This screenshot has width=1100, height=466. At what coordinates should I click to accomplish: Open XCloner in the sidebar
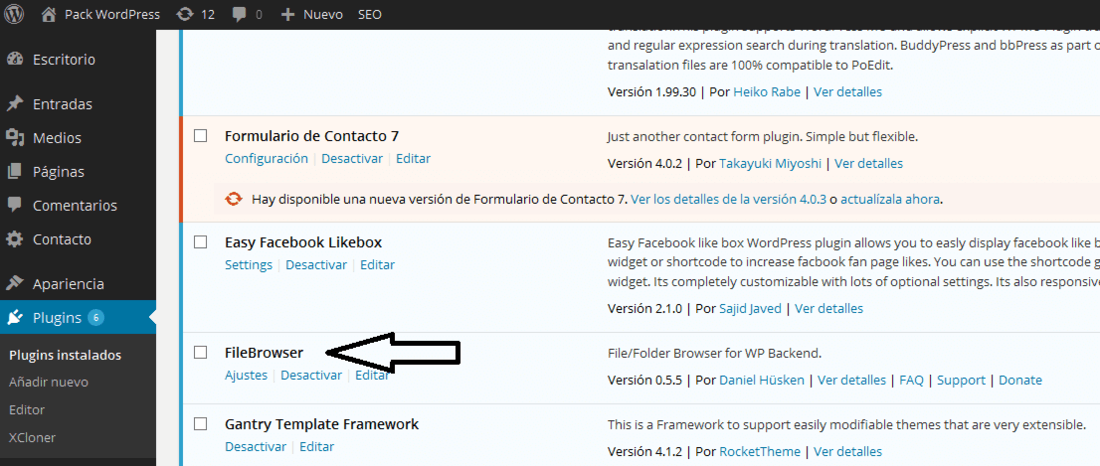coord(32,437)
